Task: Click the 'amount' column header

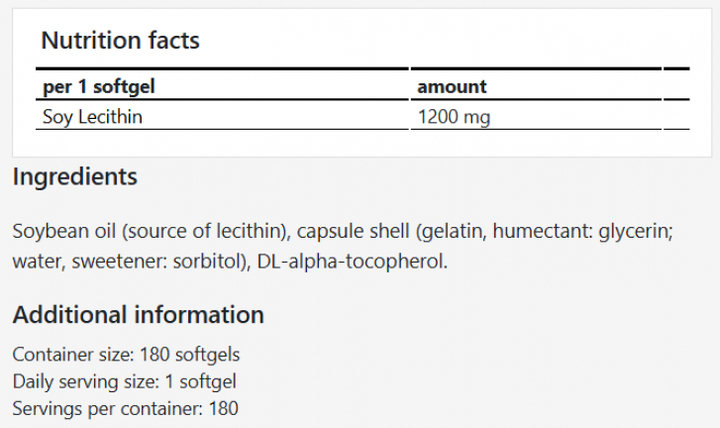Action: [x=452, y=87]
